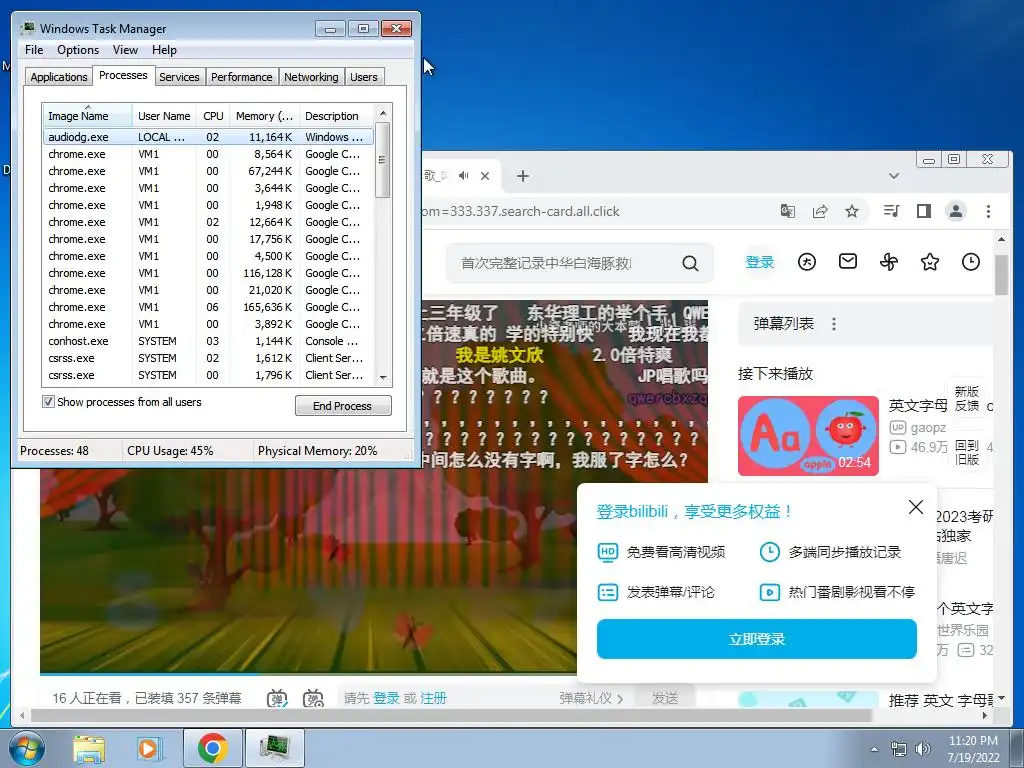The image size is (1024, 768).
Task: Open the Windows Start menu
Action: (x=26, y=748)
